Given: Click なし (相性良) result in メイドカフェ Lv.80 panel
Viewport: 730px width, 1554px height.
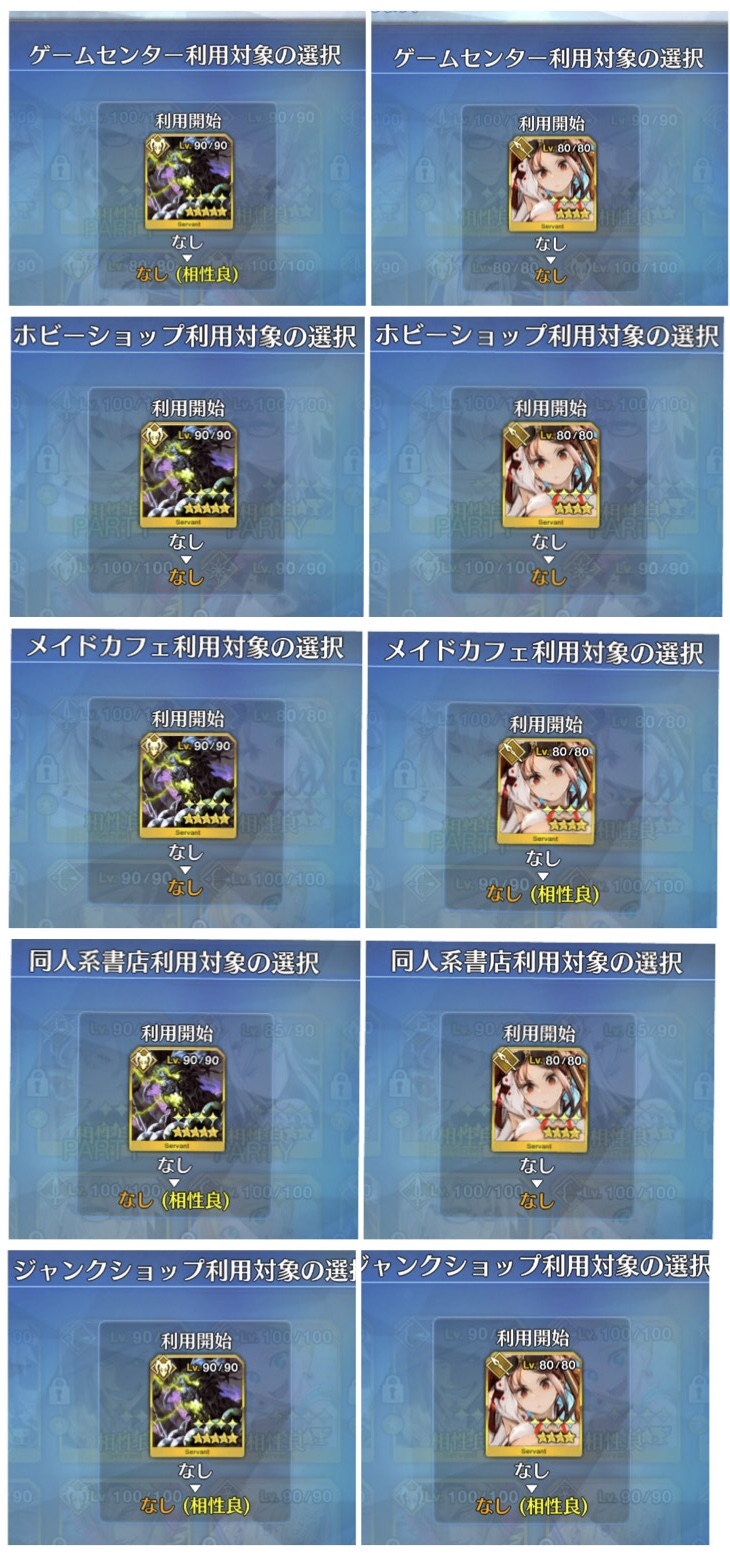Looking at the screenshot, I should [543, 893].
